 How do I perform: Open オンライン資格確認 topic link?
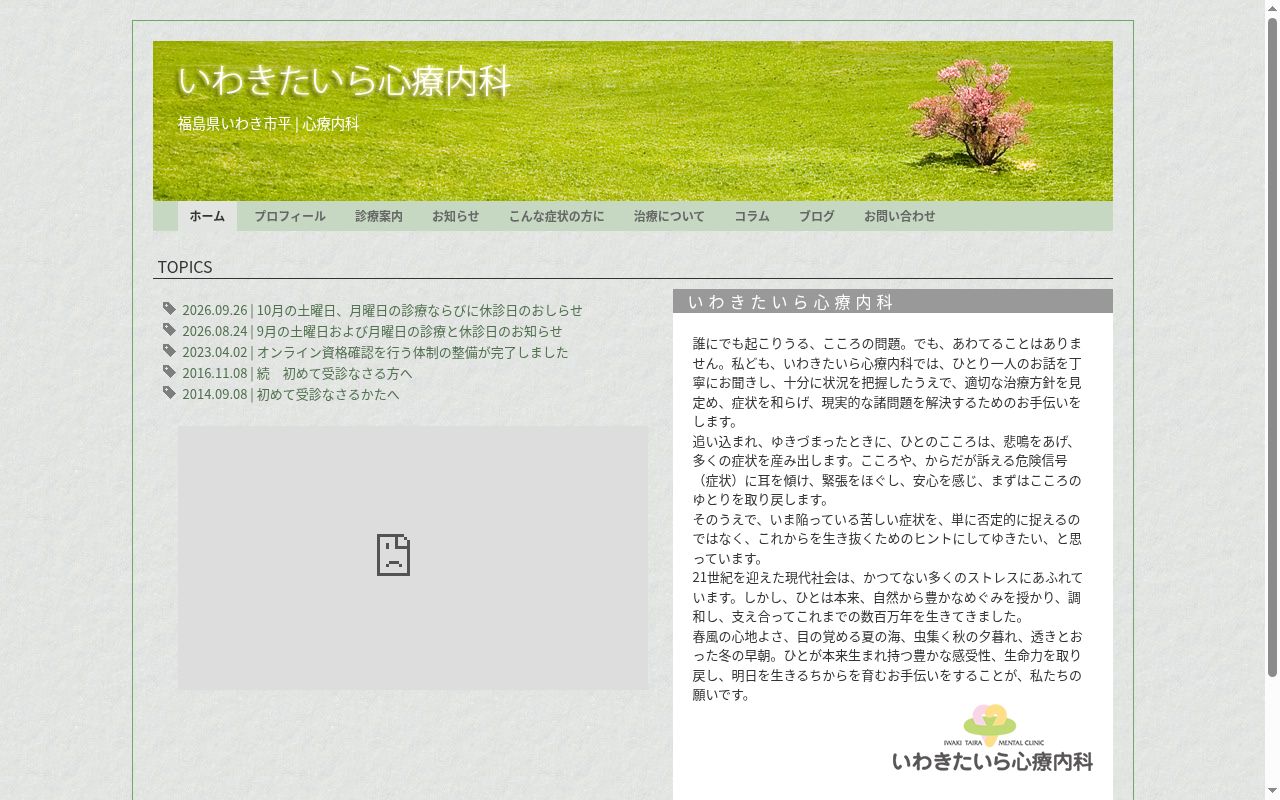pyautogui.click(x=375, y=352)
